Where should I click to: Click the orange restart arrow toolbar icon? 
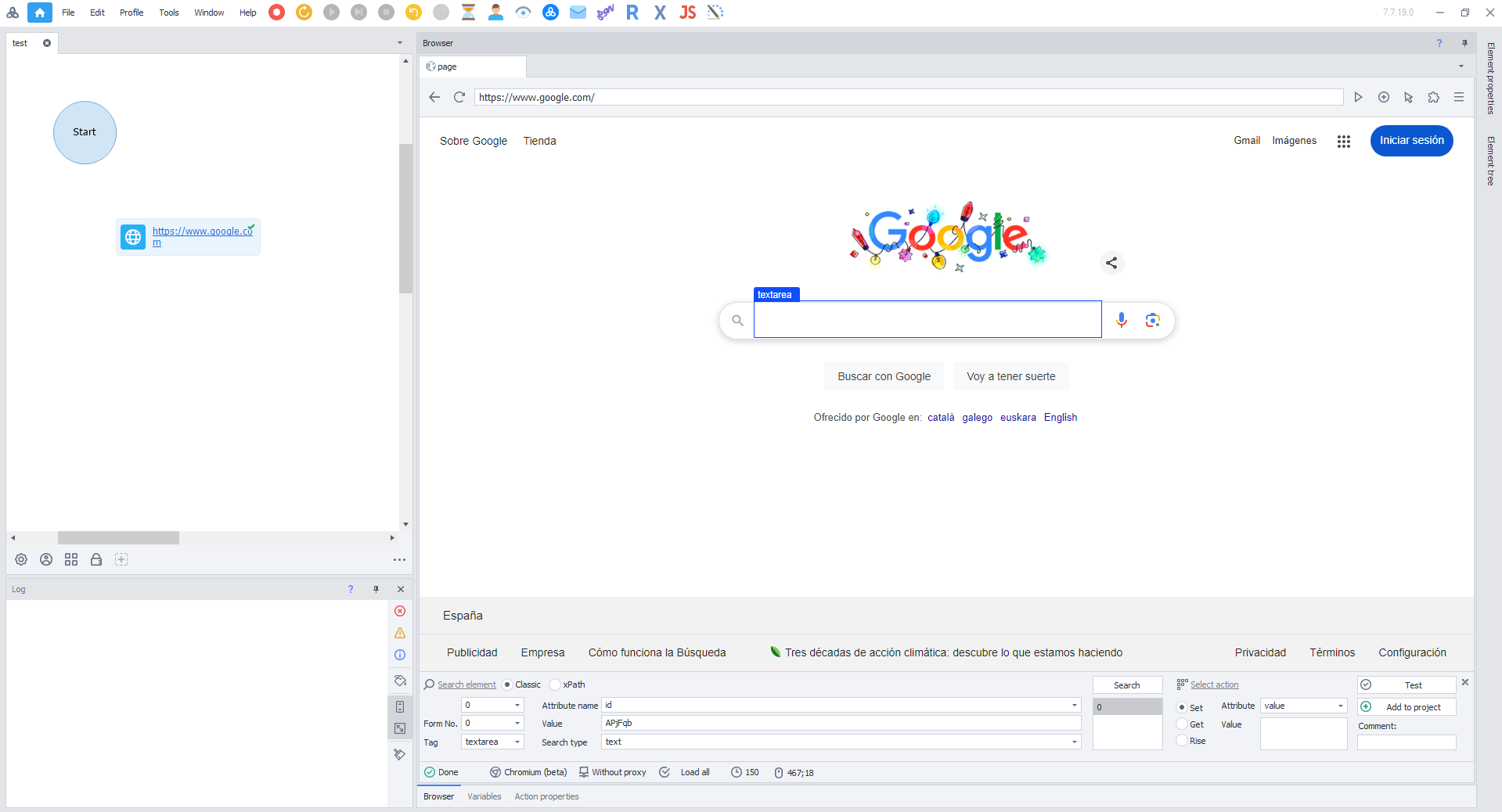click(x=304, y=13)
